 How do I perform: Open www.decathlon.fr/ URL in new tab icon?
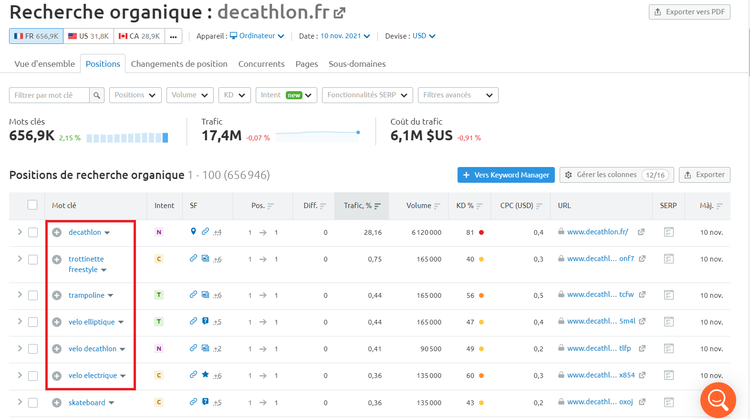[x=641, y=232]
